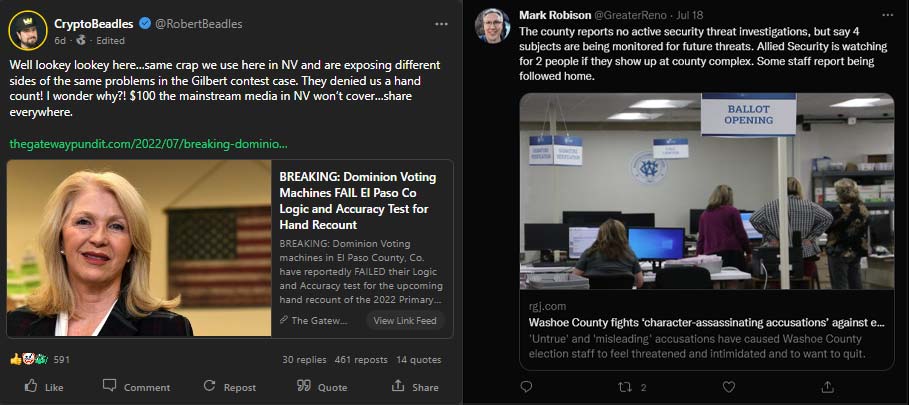Open Mark Robison's profile picture
Image resolution: width=909 pixels, height=405 pixels.
coord(492,25)
